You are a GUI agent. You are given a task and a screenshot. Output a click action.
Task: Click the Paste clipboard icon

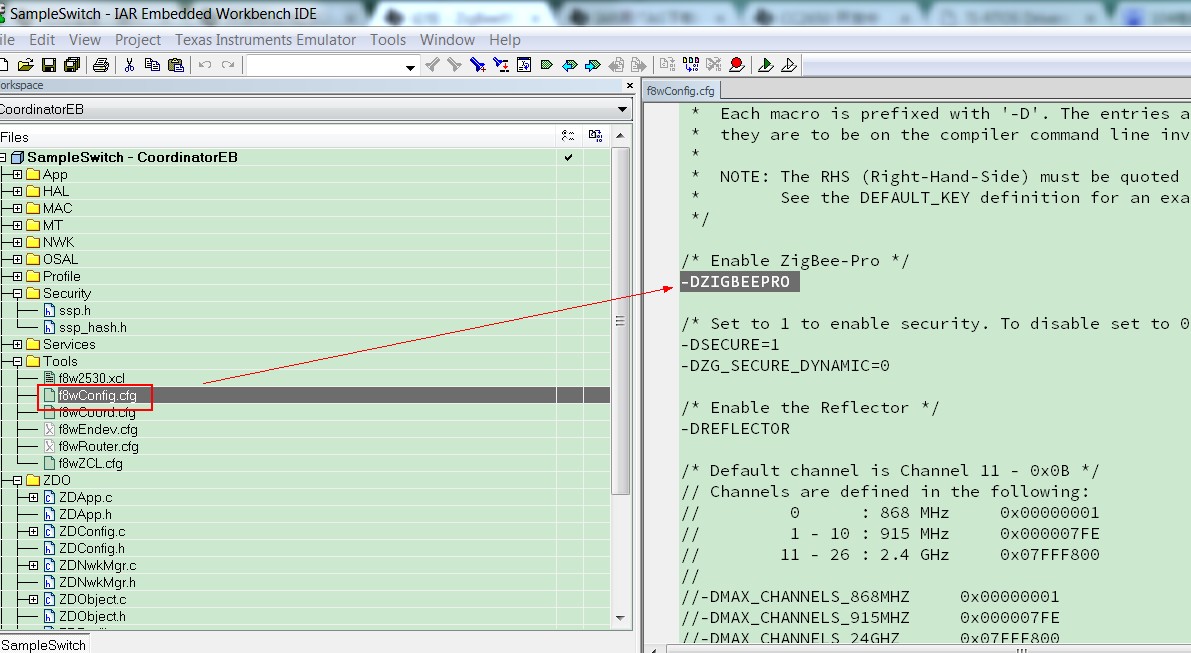[x=175, y=65]
